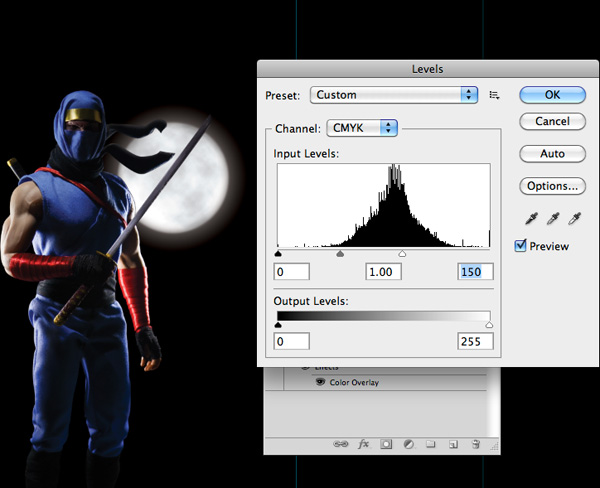Image resolution: width=600 pixels, height=488 pixels.
Task: Hide the Color Overlay effect
Action: point(320,382)
